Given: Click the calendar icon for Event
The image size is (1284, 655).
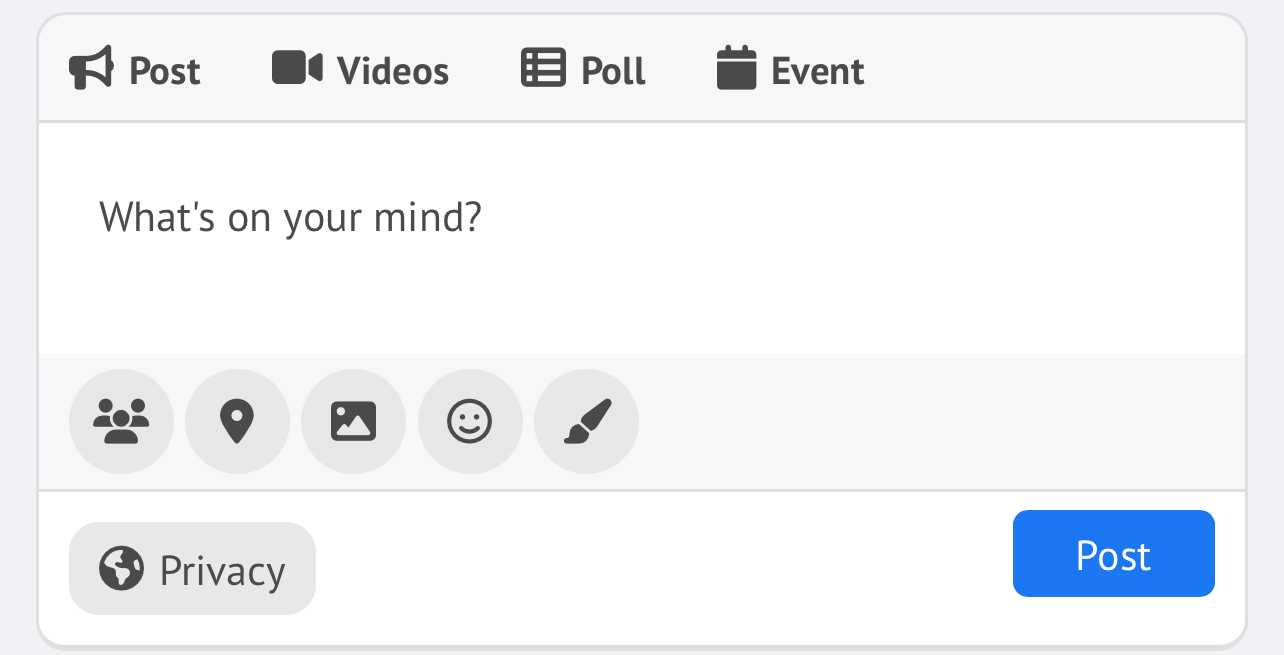Looking at the screenshot, I should (736, 70).
